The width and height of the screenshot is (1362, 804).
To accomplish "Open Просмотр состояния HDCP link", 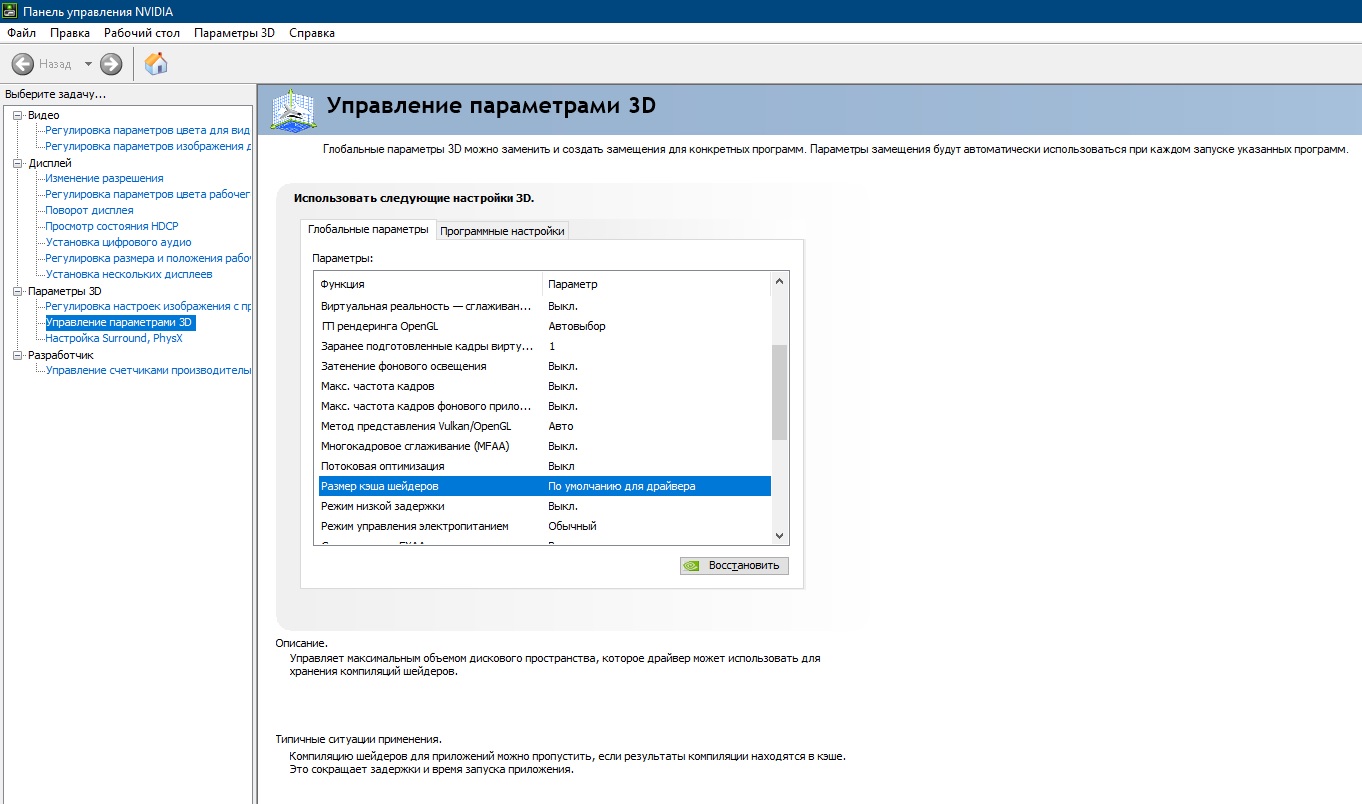I will click(x=112, y=227).
